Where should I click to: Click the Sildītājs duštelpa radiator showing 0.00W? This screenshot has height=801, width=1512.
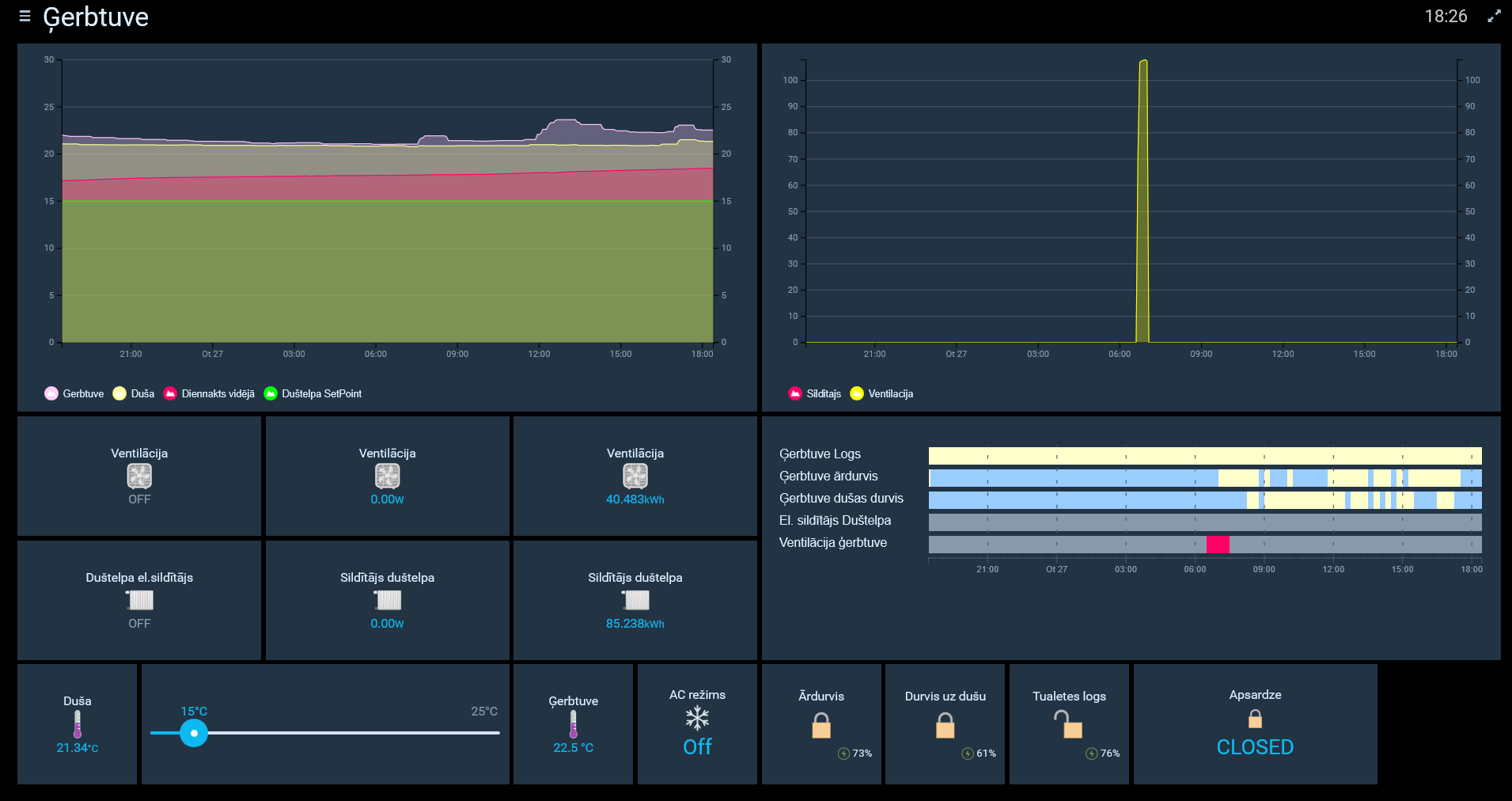(387, 600)
